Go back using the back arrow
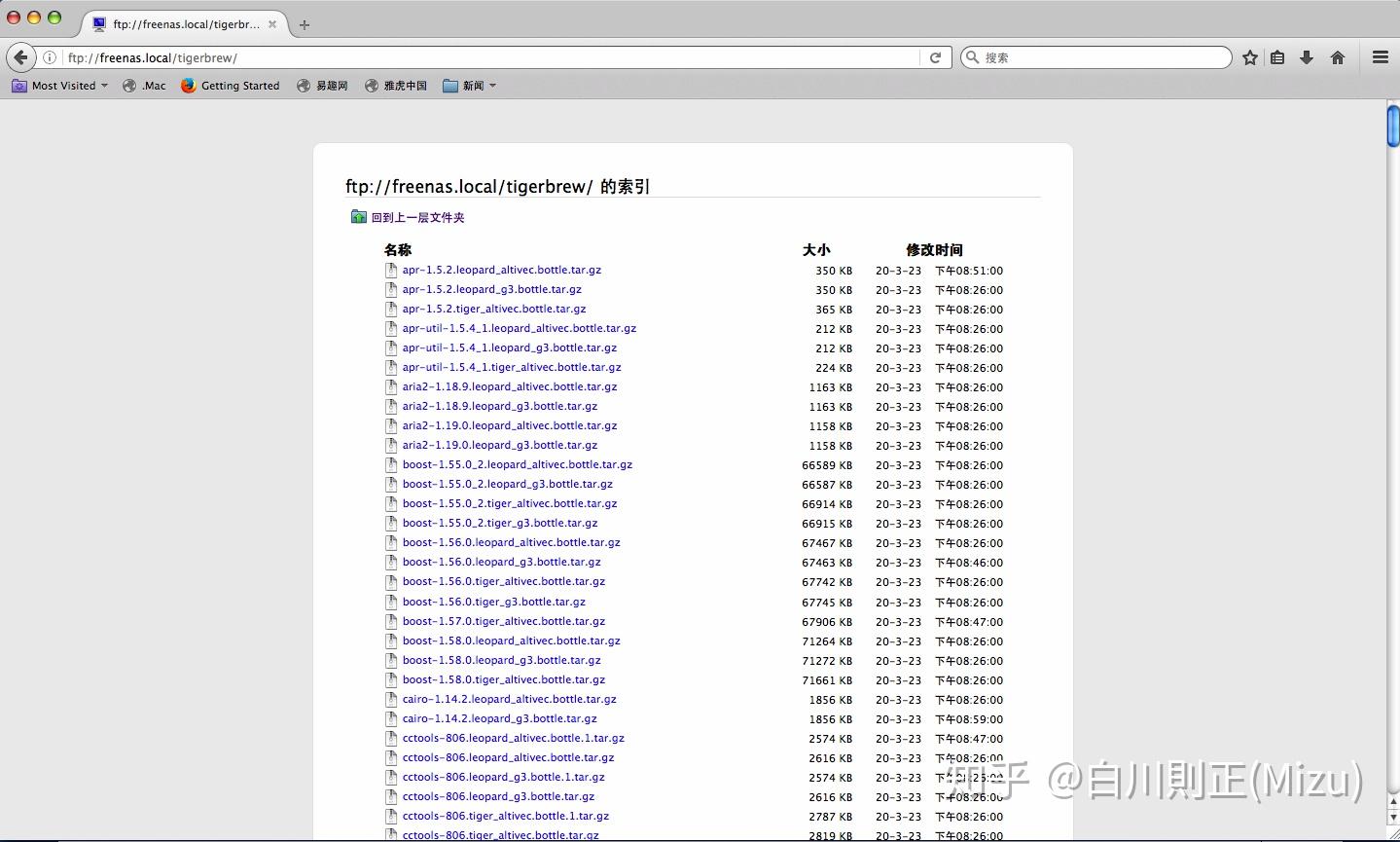This screenshot has height=842, width=1400. coord(21,56)
